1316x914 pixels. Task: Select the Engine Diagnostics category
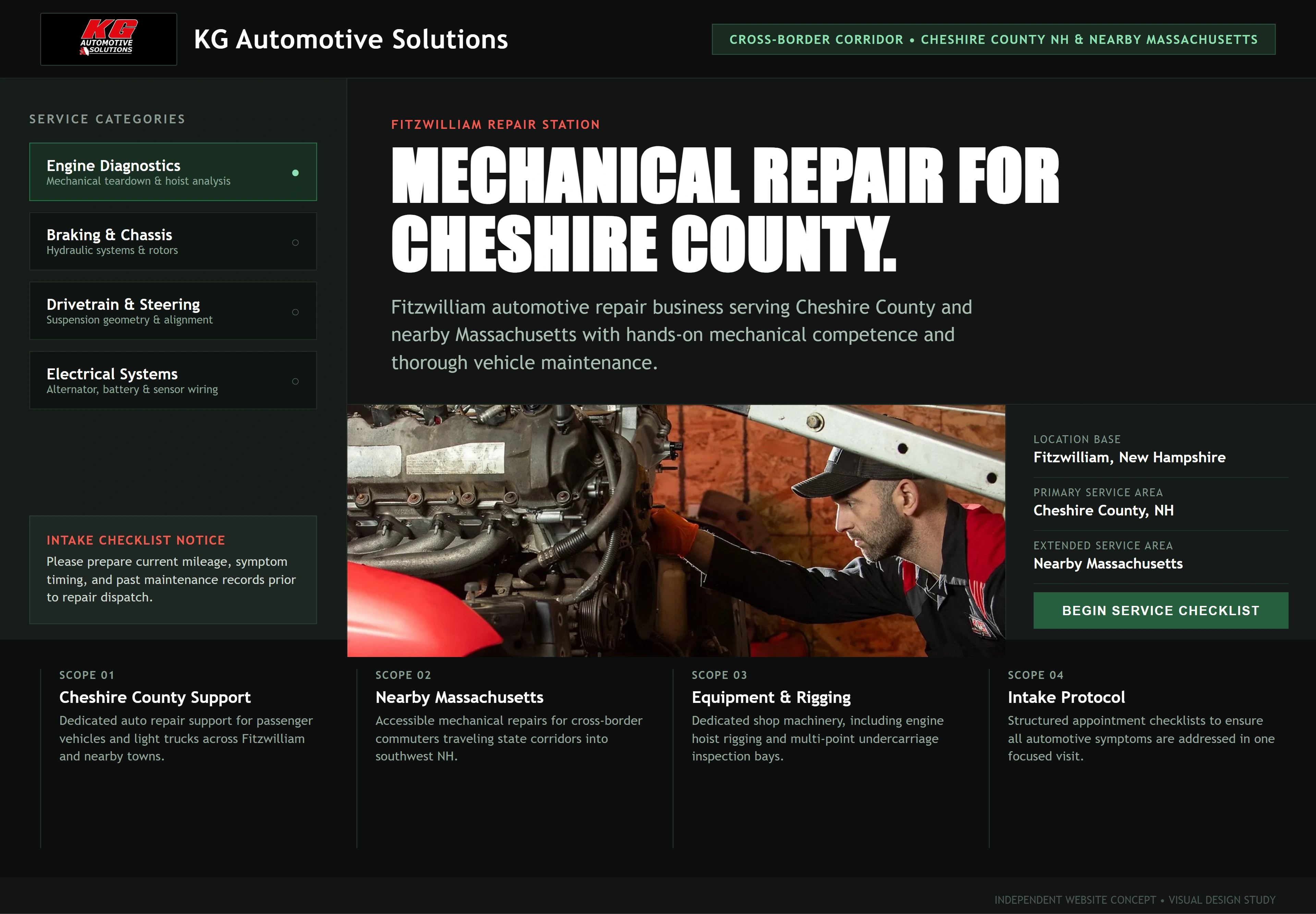[173, 172]
